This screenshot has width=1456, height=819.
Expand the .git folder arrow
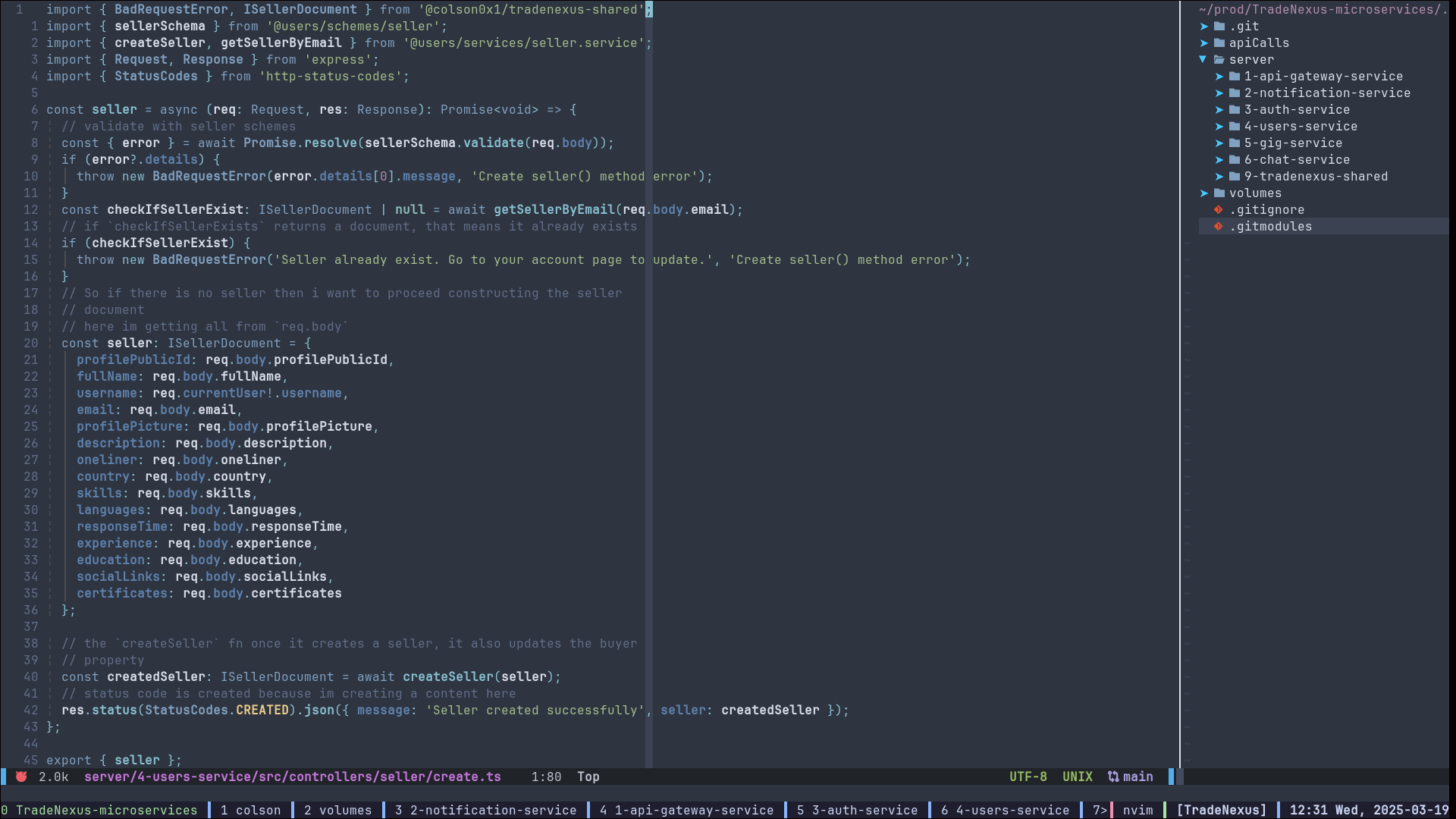[x=1203, y=27]
